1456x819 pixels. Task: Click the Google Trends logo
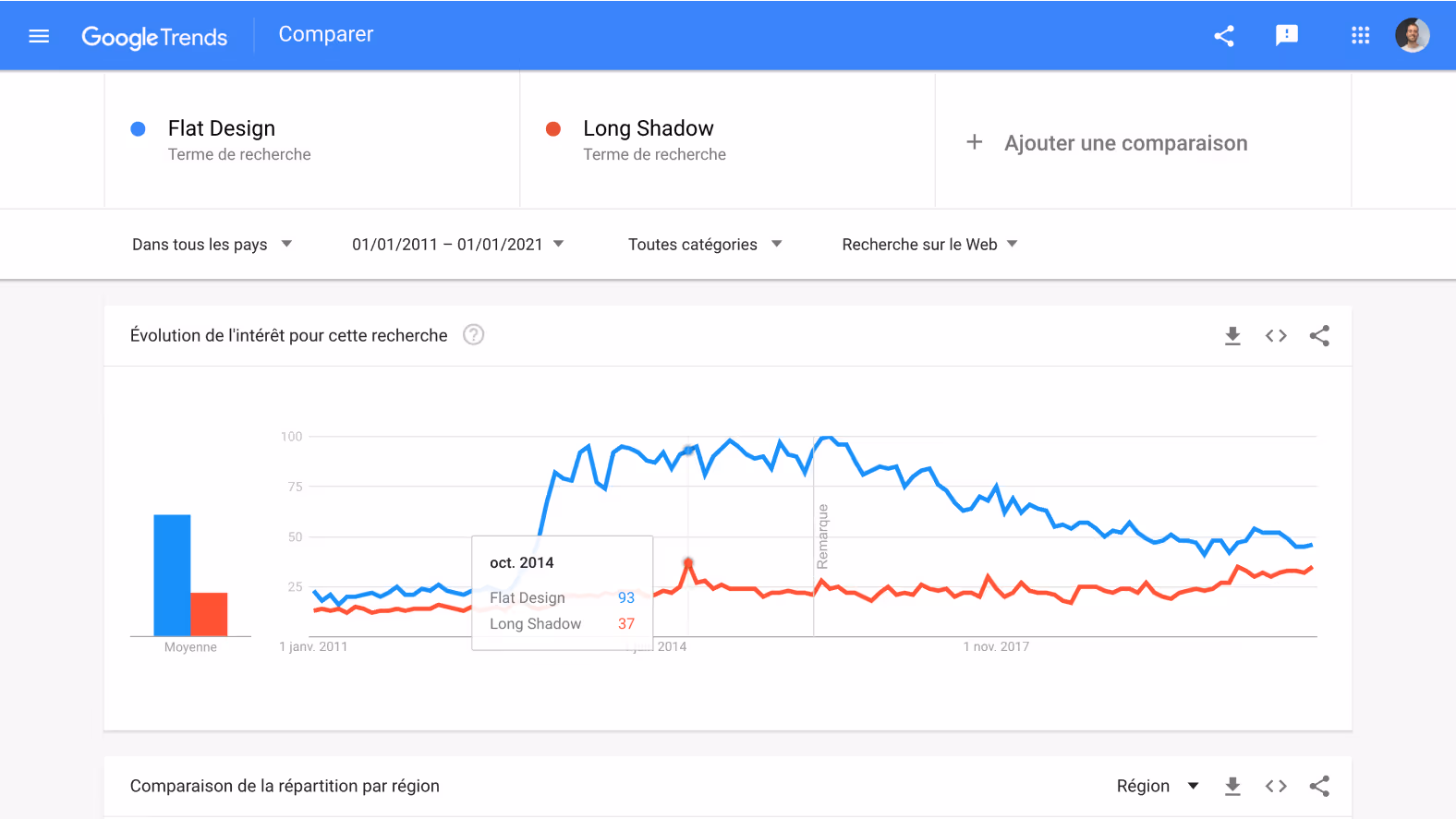pyautogui.click(x=154, y=35)
